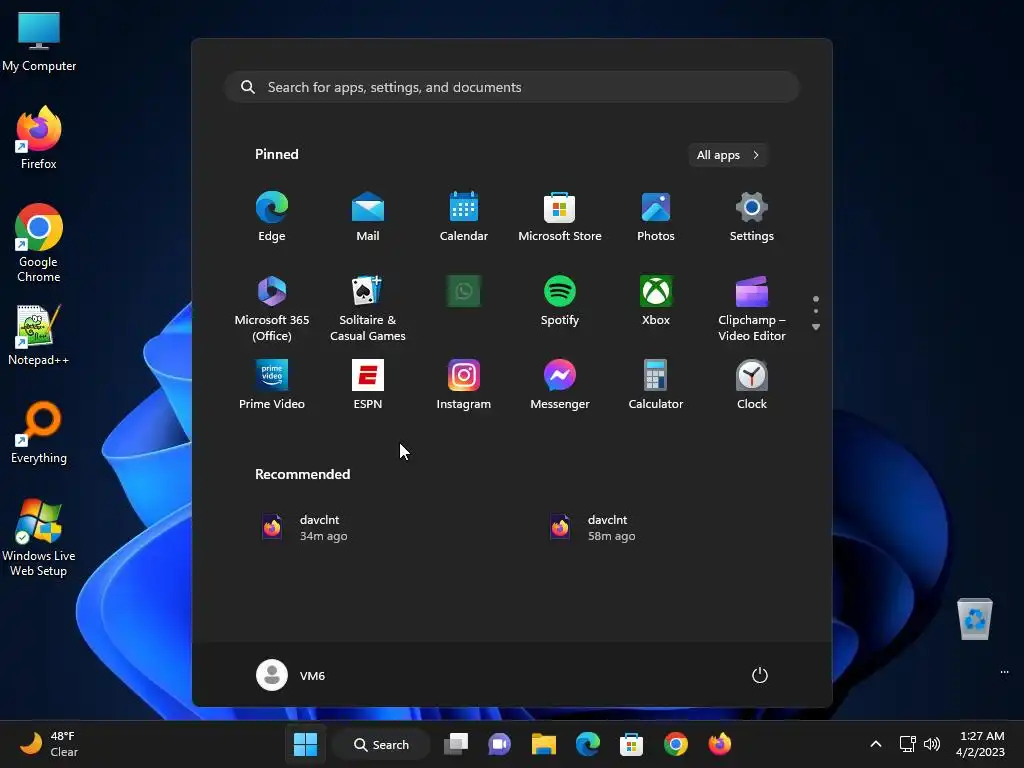Click the second pinned page indicator dot
The image size is (1024, 768).
click(x=816, y=311)
